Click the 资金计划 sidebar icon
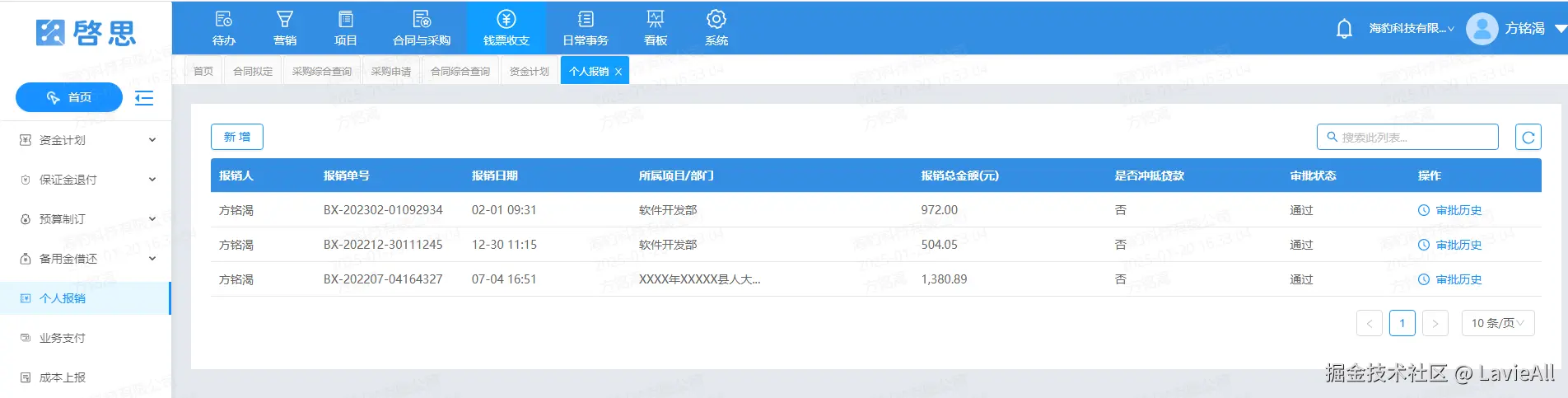The width and height of the screenshot is (1568, 398). [26, 140]
